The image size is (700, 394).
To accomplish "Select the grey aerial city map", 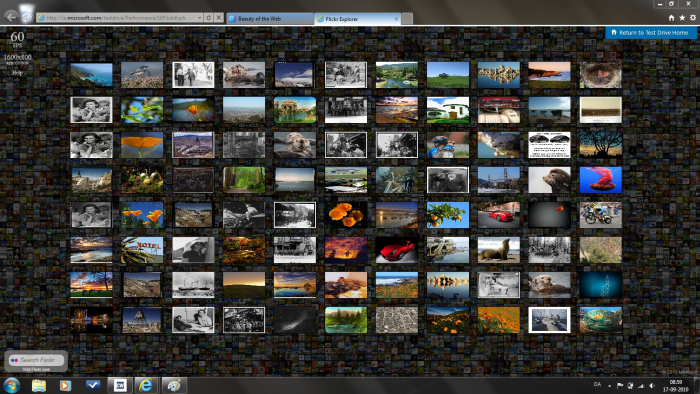I will 396,320.
